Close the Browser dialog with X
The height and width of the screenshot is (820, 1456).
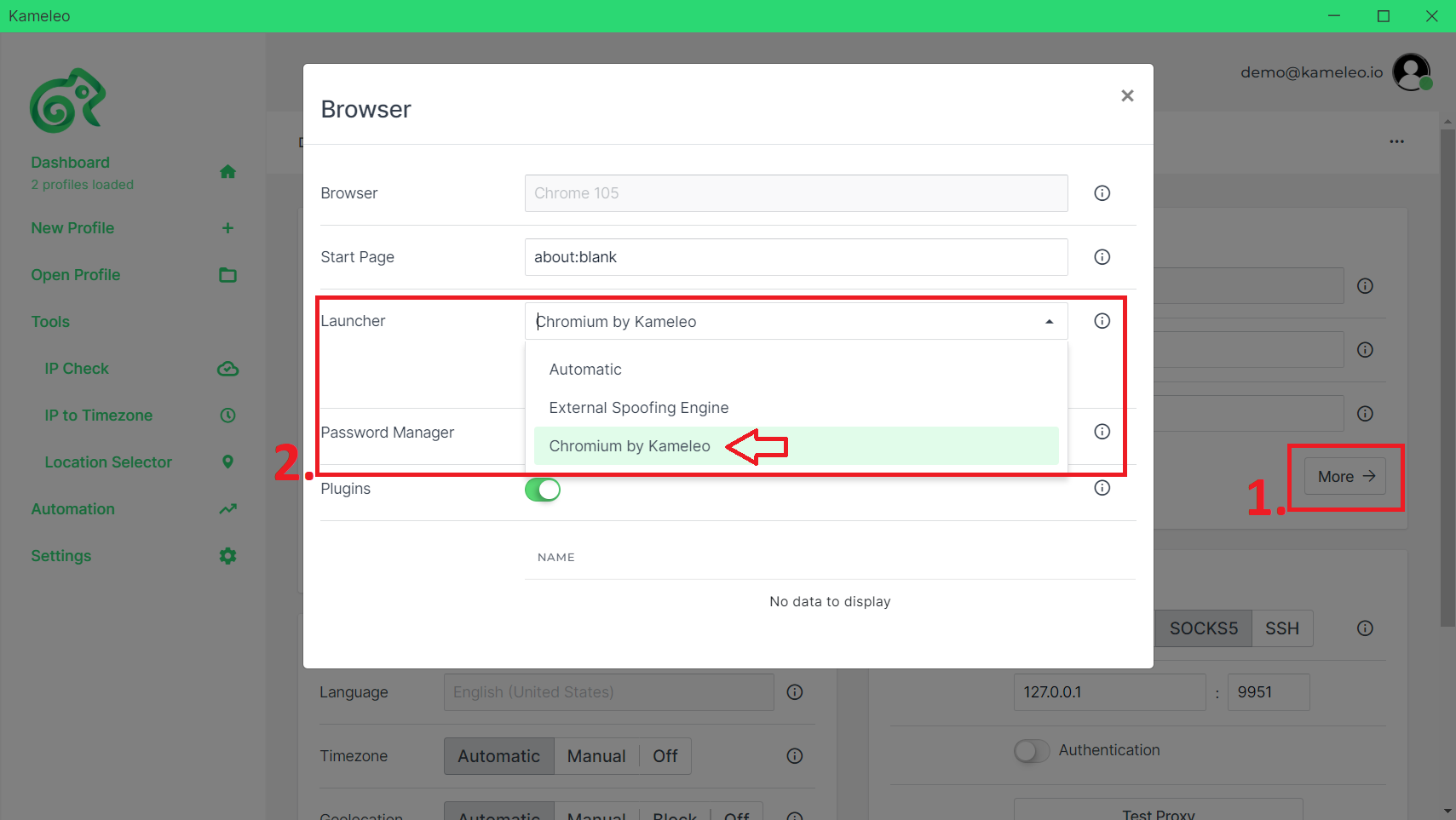coord(1127,95)
